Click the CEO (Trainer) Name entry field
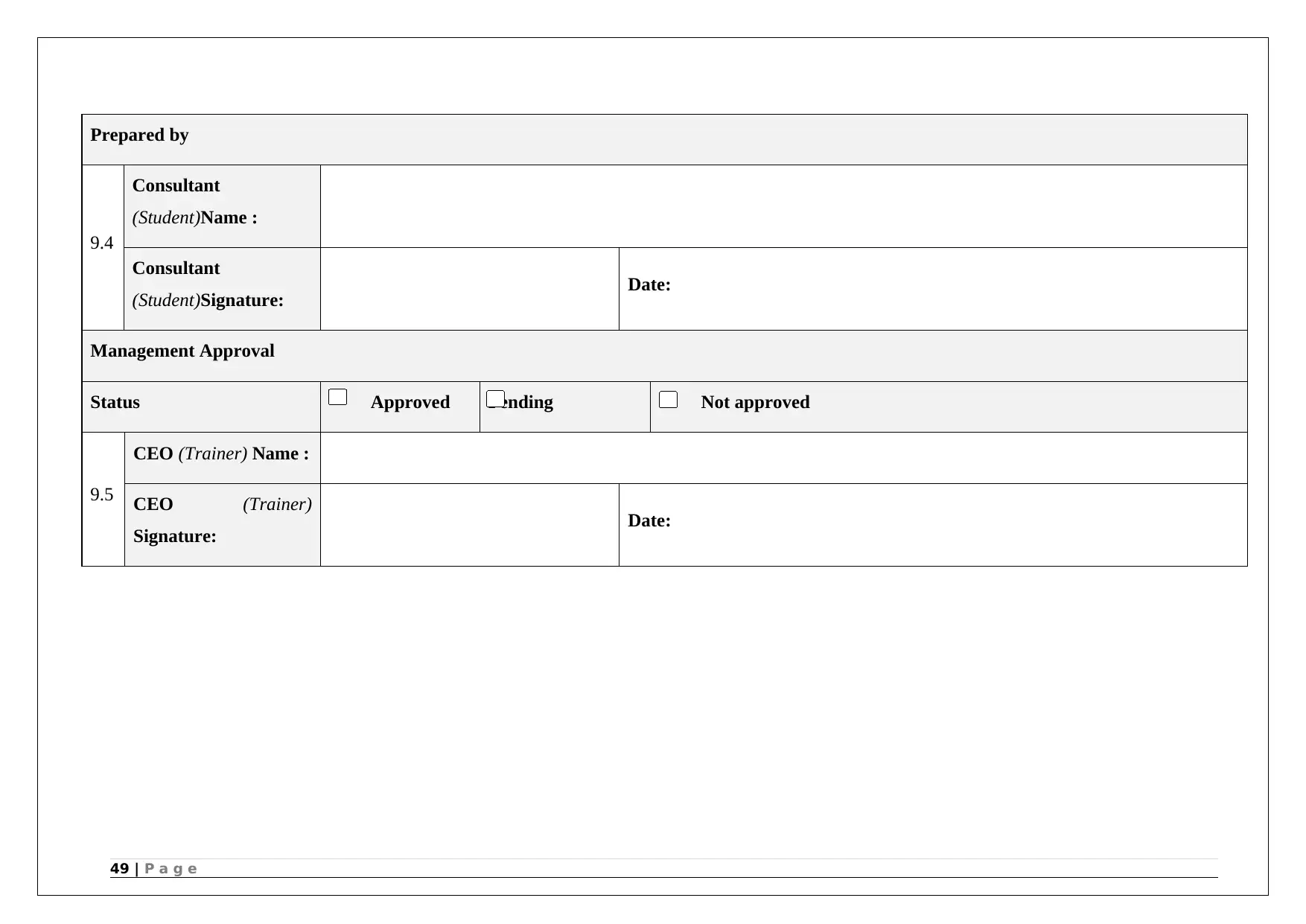The image size is (1306, 924). point(783,458)
